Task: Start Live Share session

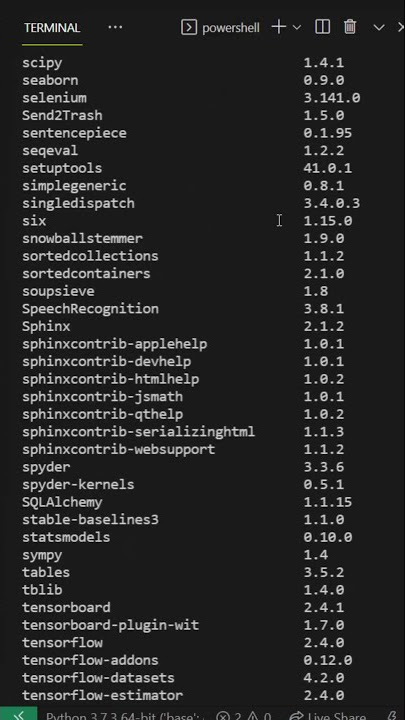Action: click(x=327, y=715)
